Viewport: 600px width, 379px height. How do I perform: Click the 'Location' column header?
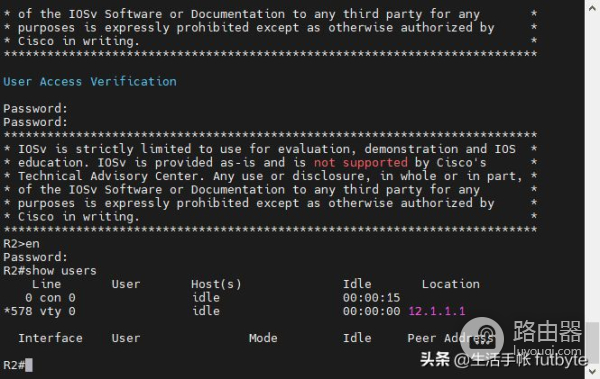tap(450, 284)
